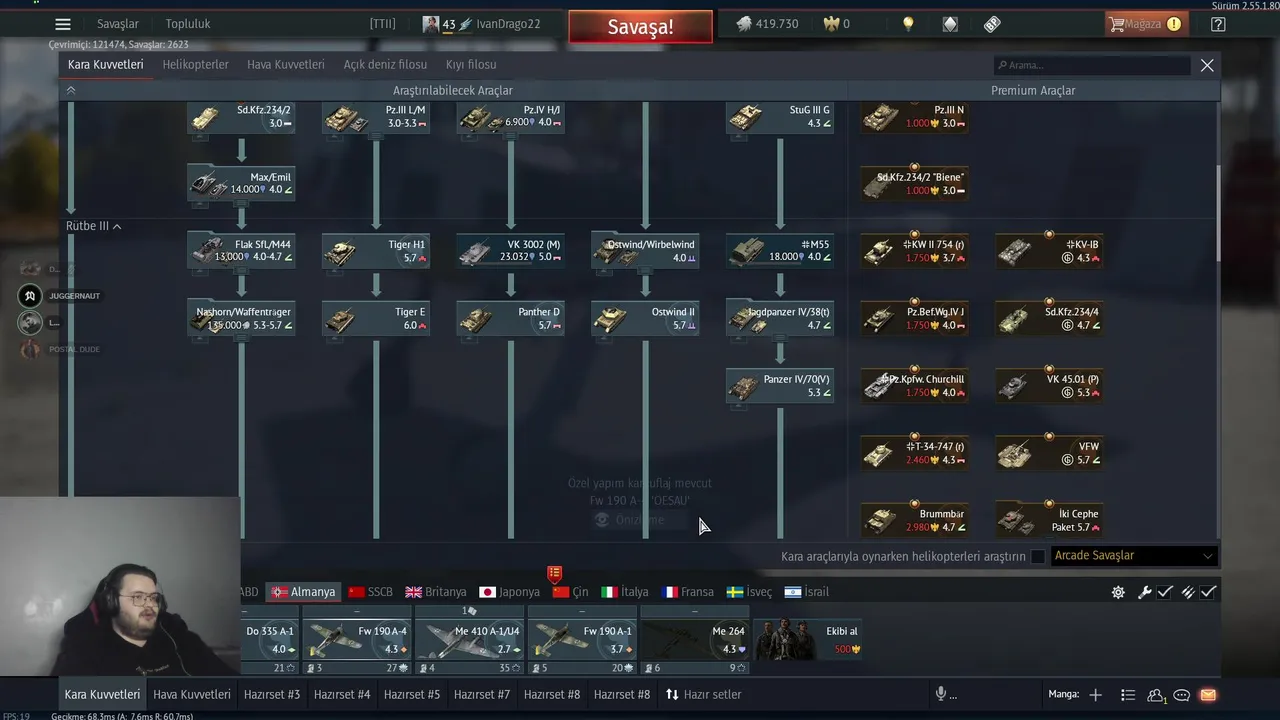
Task: Open the Mağaza store button
Action: point(1145,24)
